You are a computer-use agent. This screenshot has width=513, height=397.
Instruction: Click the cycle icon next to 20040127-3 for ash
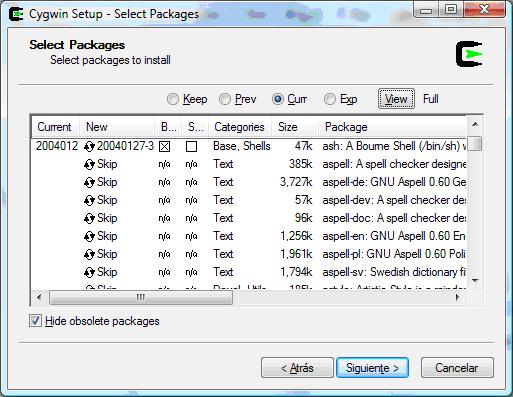point(89,146)
